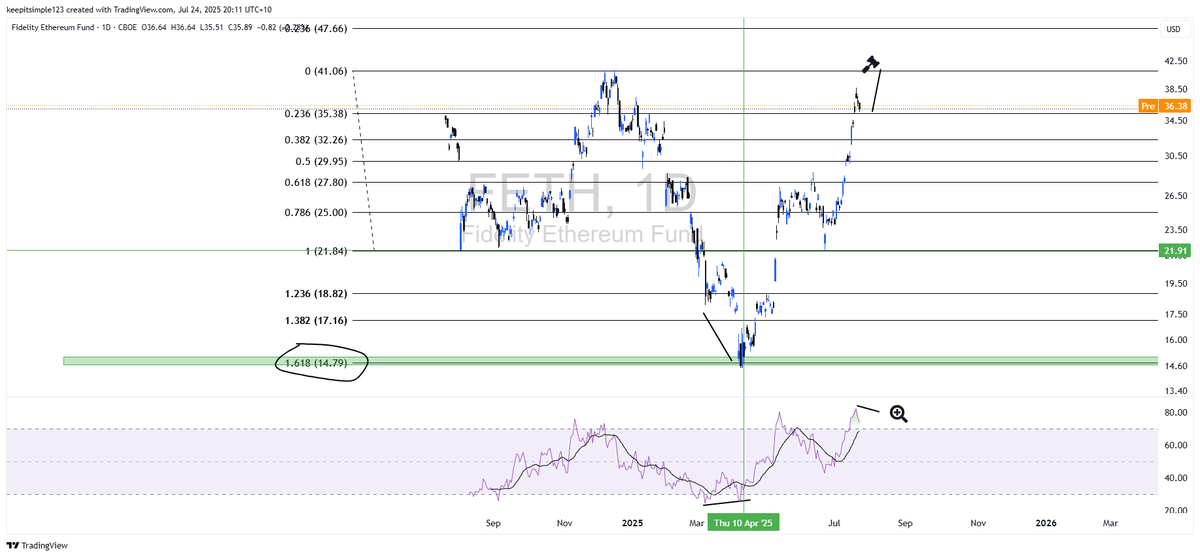Image resolution: width=1200 pixels, height=557 pixels.
Task: Click the TradingView logo at bottom
Action: pyautogui.click(x=38, y=545)
